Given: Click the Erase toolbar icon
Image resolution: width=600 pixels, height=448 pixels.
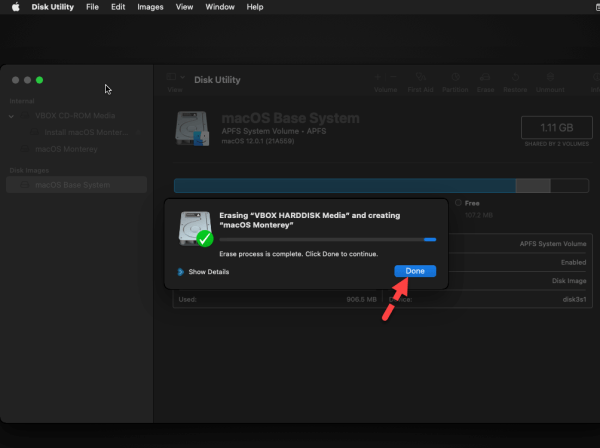Looking at the screenshot, I should (x=485, y=77).
